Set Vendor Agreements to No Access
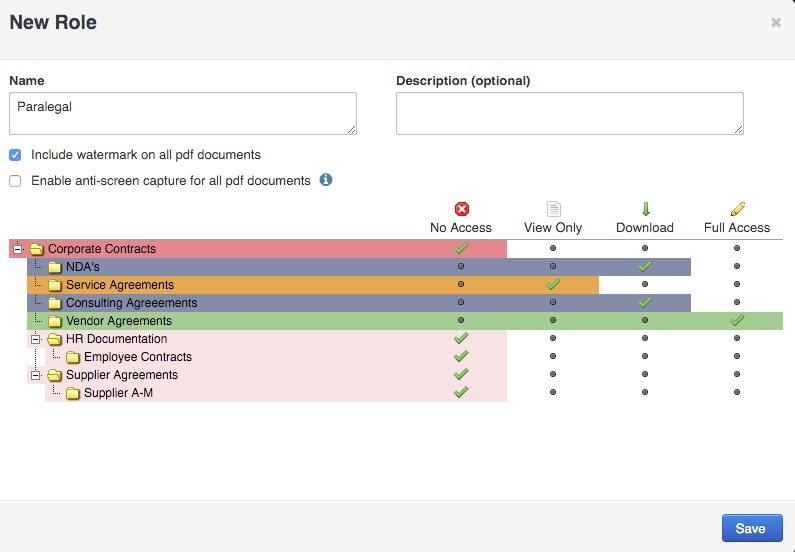Screen dimensions: 795x552 tap(461, 320)
